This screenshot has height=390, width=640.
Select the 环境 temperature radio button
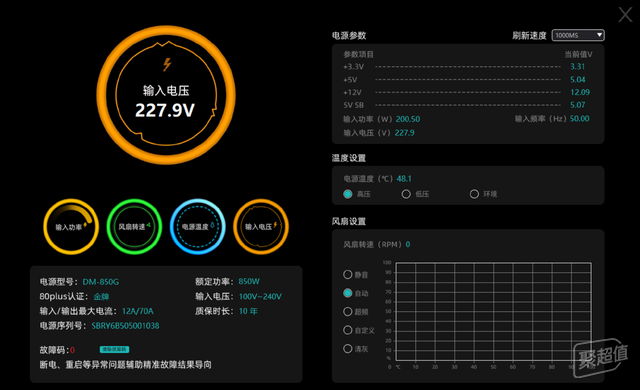(474, 194)
